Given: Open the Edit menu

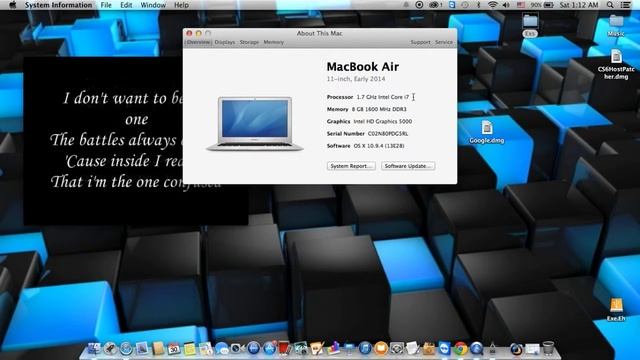Looking at the screenshot, I should tap(126, 5).
